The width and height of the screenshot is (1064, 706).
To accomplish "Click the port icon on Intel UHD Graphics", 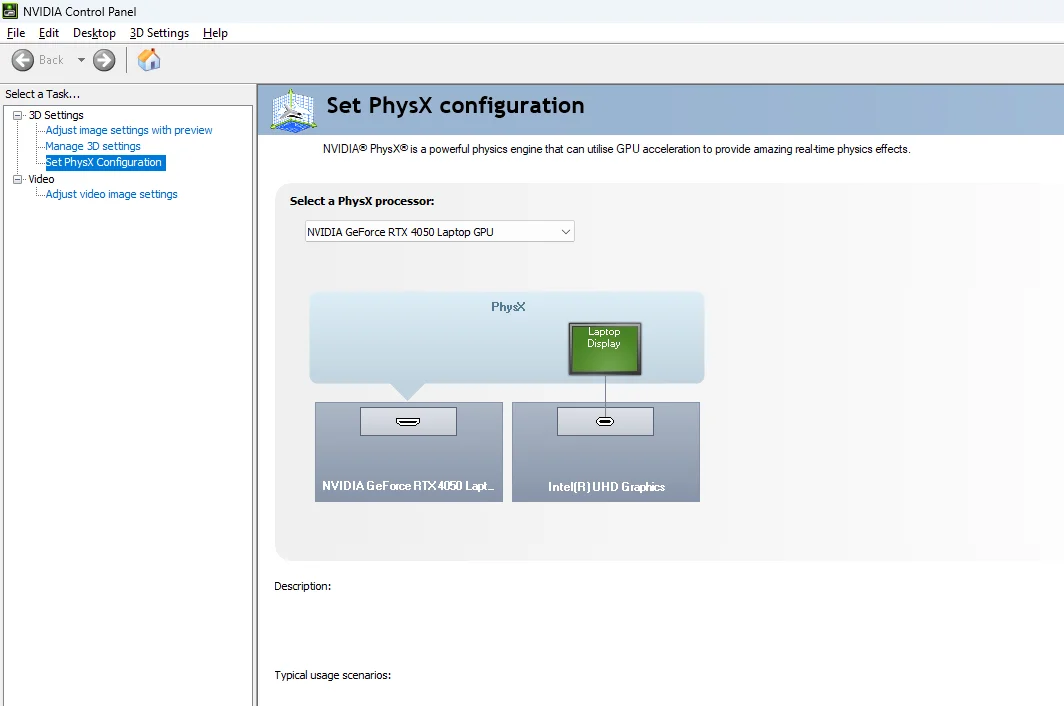I will tap(605, 422).
